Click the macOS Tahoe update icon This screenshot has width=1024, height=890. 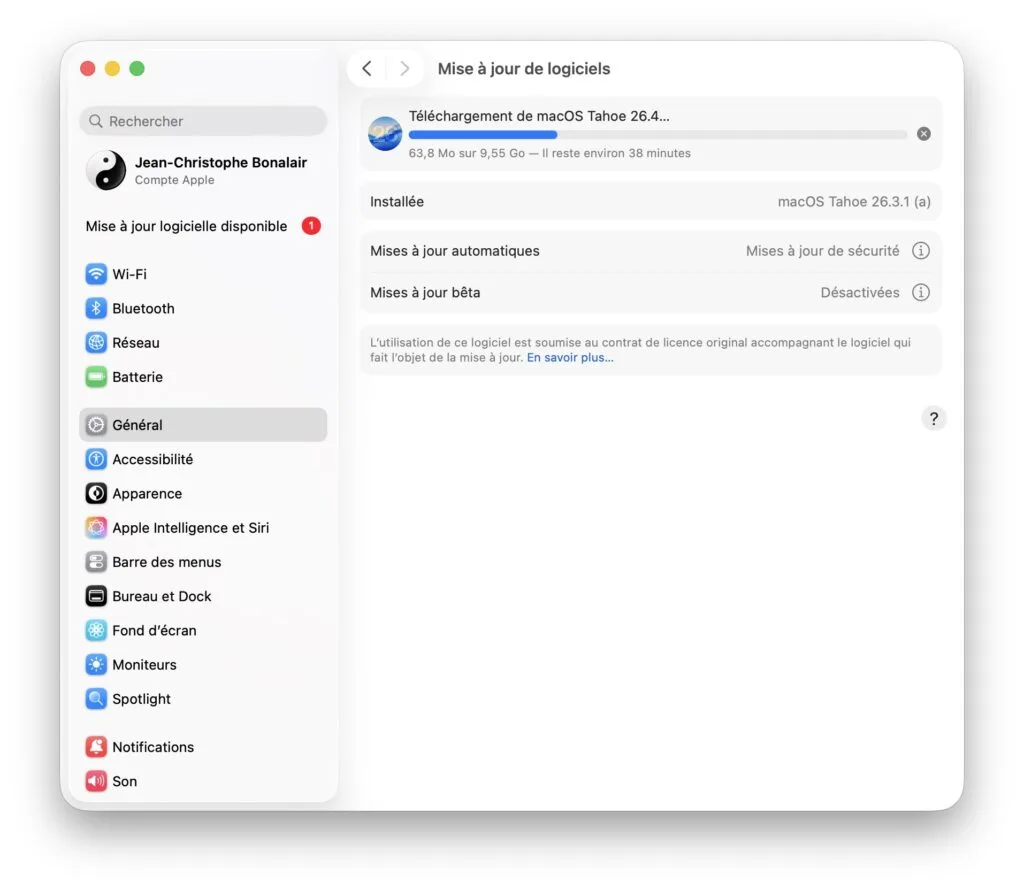pos(385,134)
